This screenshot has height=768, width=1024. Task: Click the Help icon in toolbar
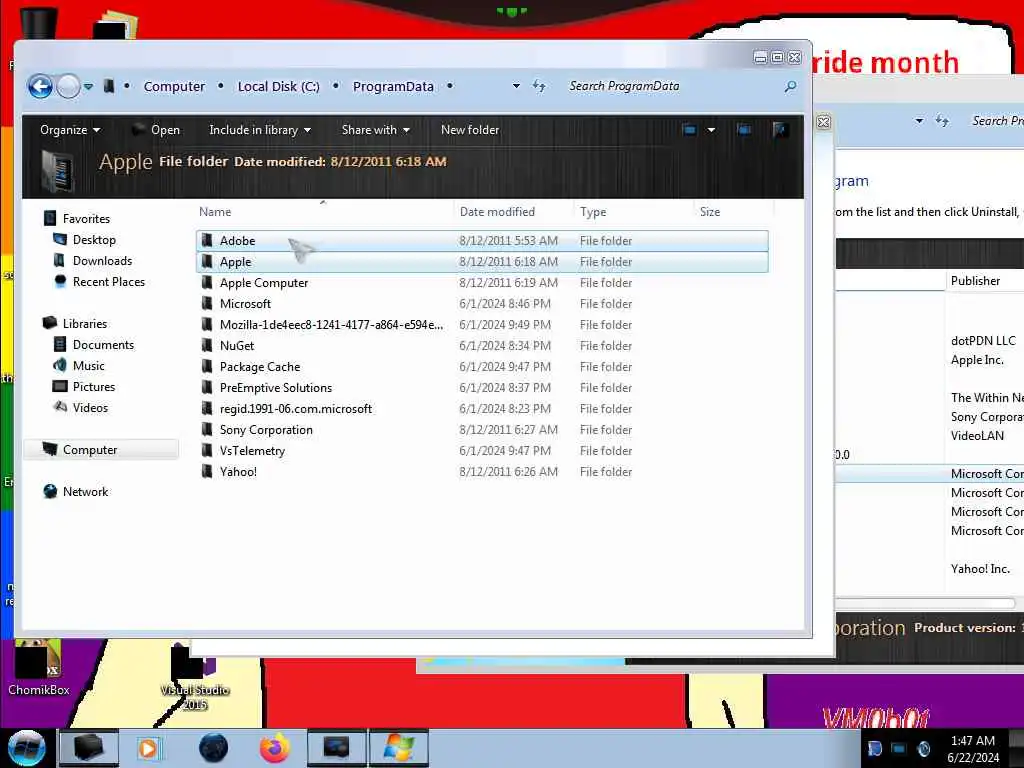(x=780, y=130)
